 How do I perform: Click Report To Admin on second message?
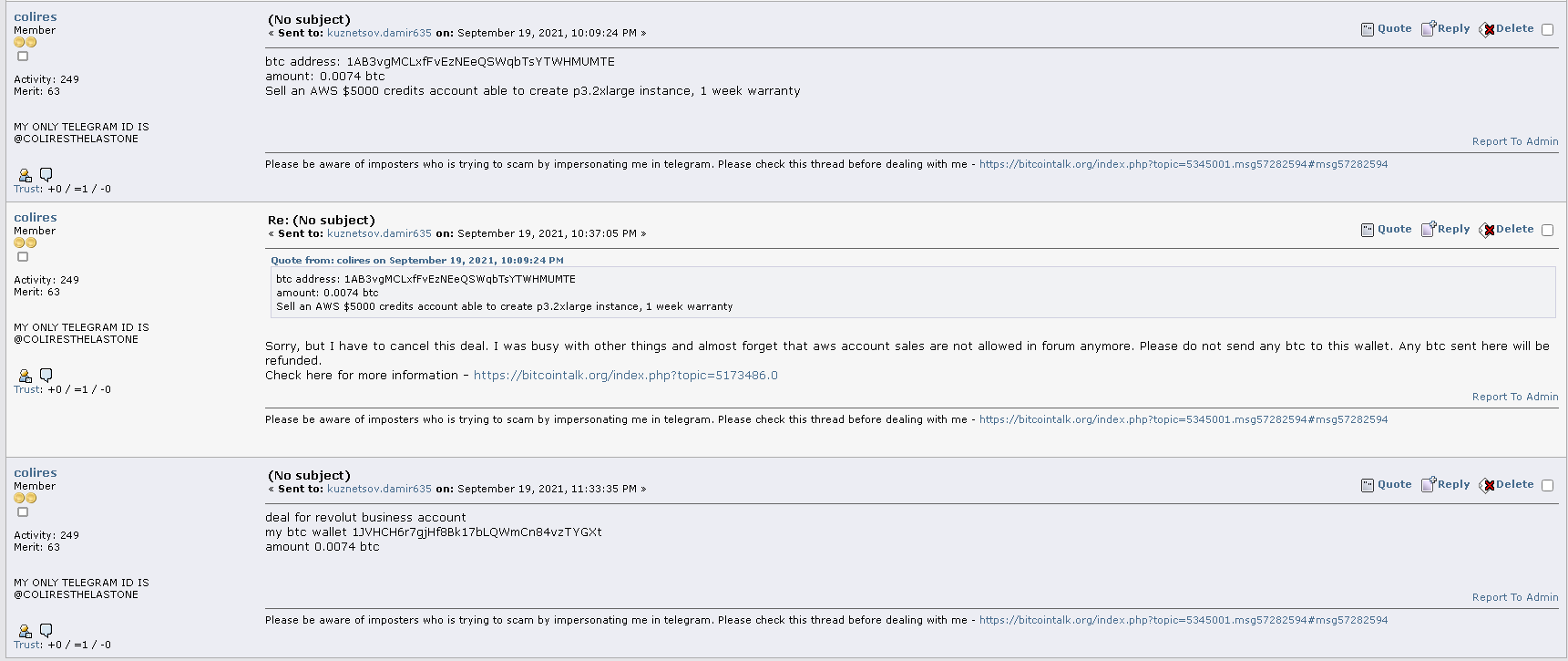pyautogui.click(x=1515, y=397)
